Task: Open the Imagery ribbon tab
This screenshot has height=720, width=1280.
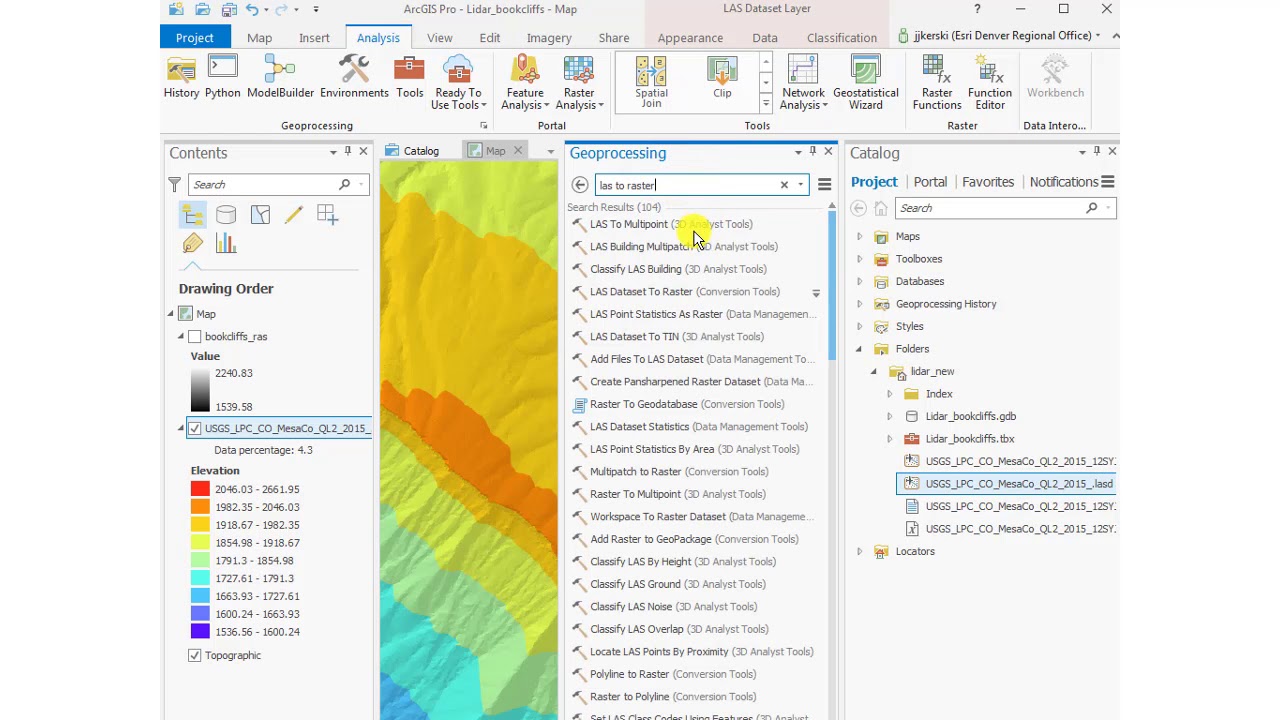Action: pos(549,37)
